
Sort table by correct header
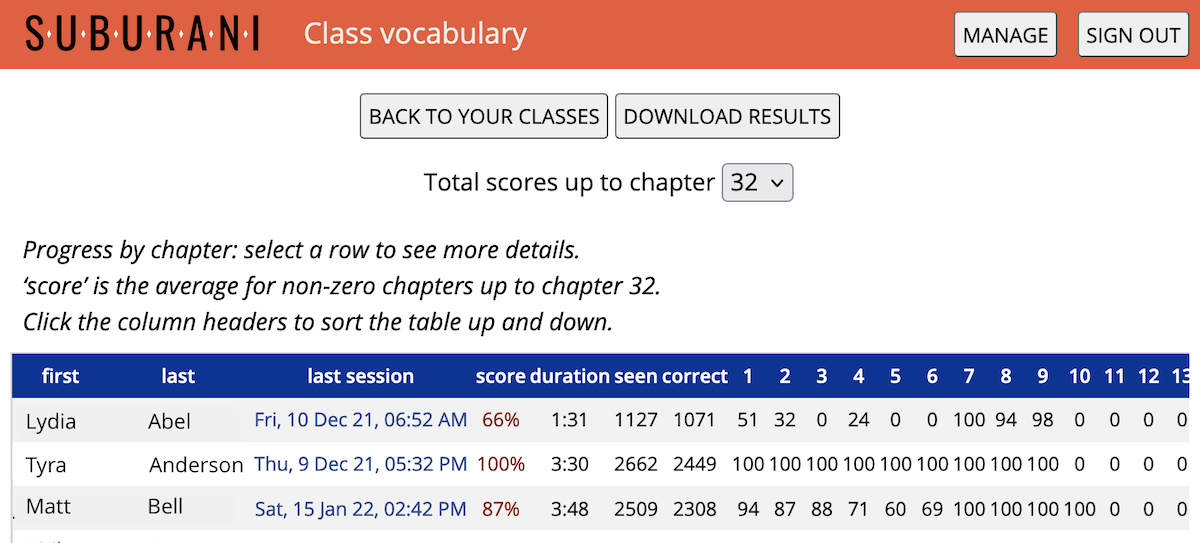pos(694,376)
